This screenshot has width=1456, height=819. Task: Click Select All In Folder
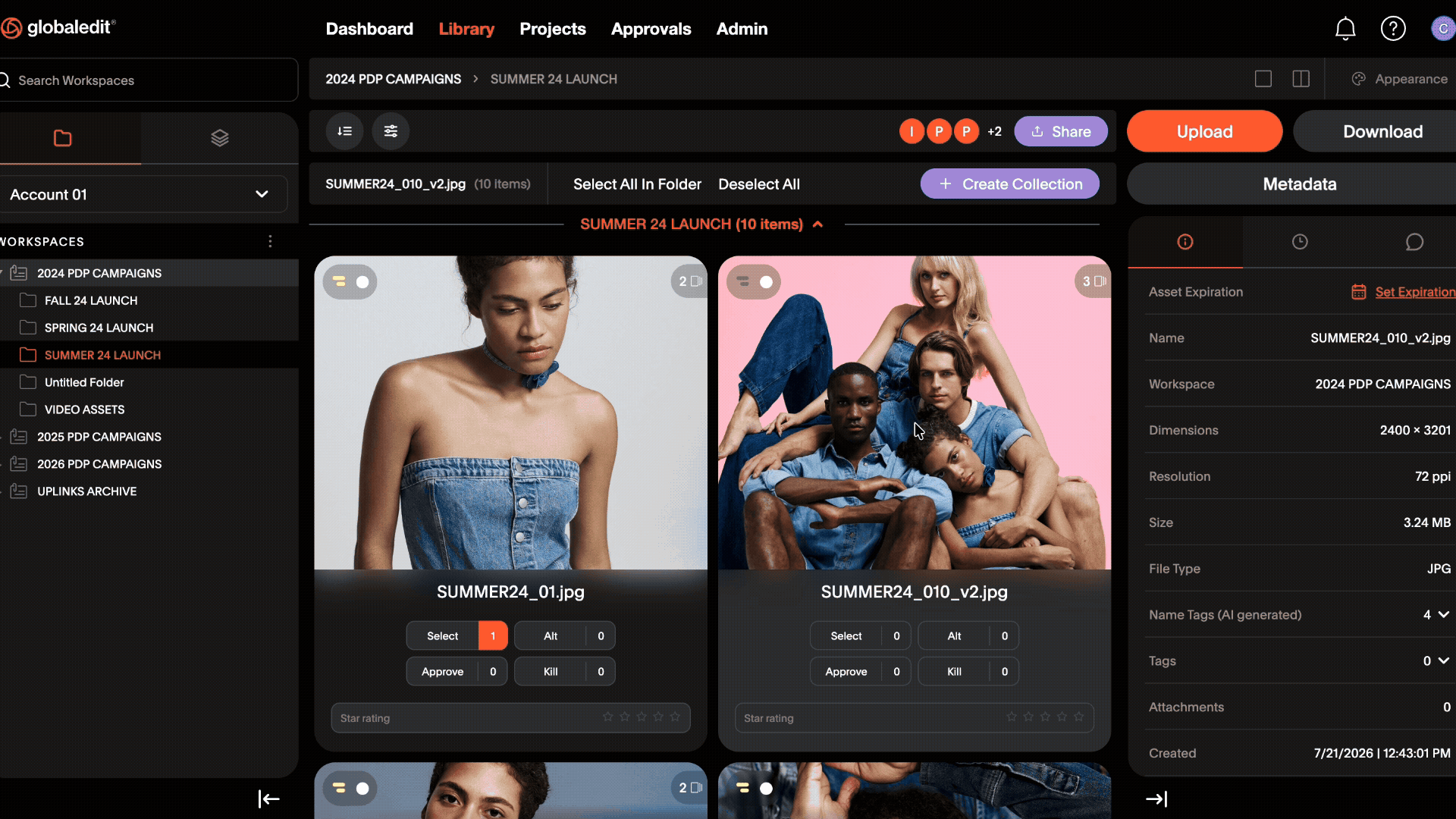click(x=637, y=184)
